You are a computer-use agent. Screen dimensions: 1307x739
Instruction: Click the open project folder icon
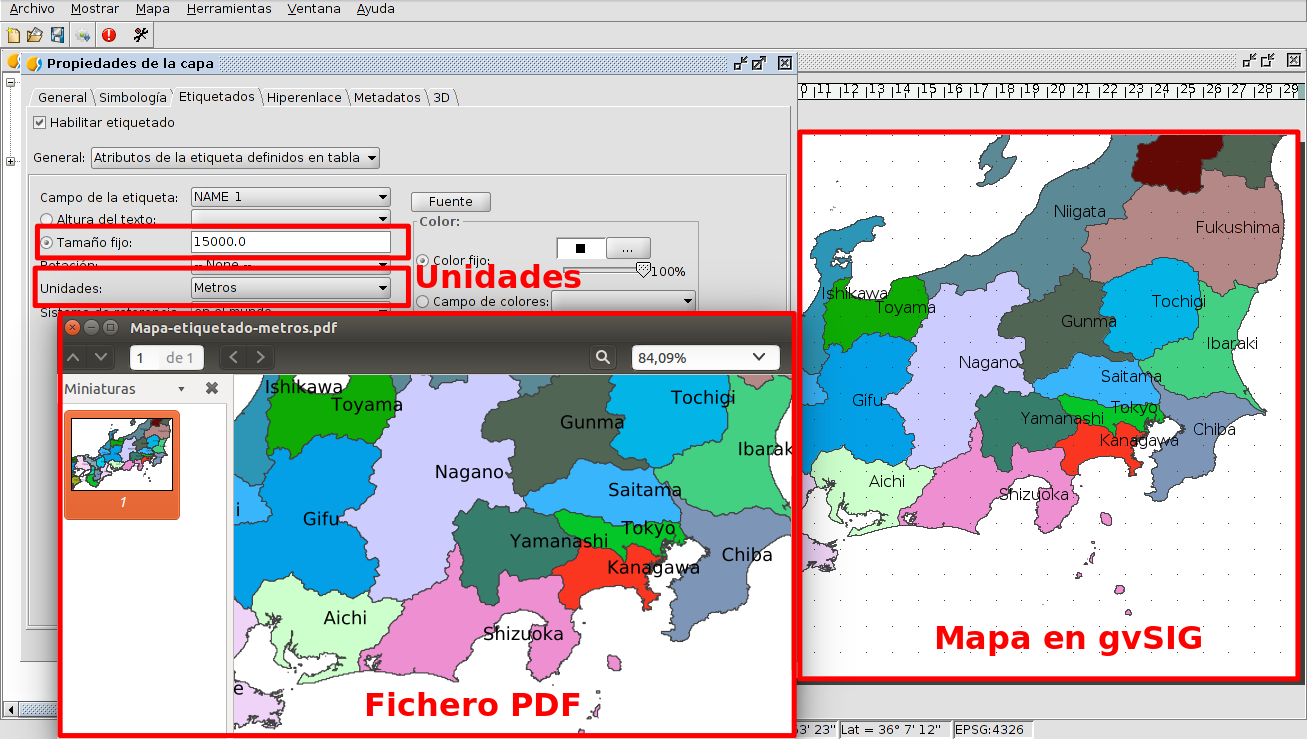coord(35,35)
